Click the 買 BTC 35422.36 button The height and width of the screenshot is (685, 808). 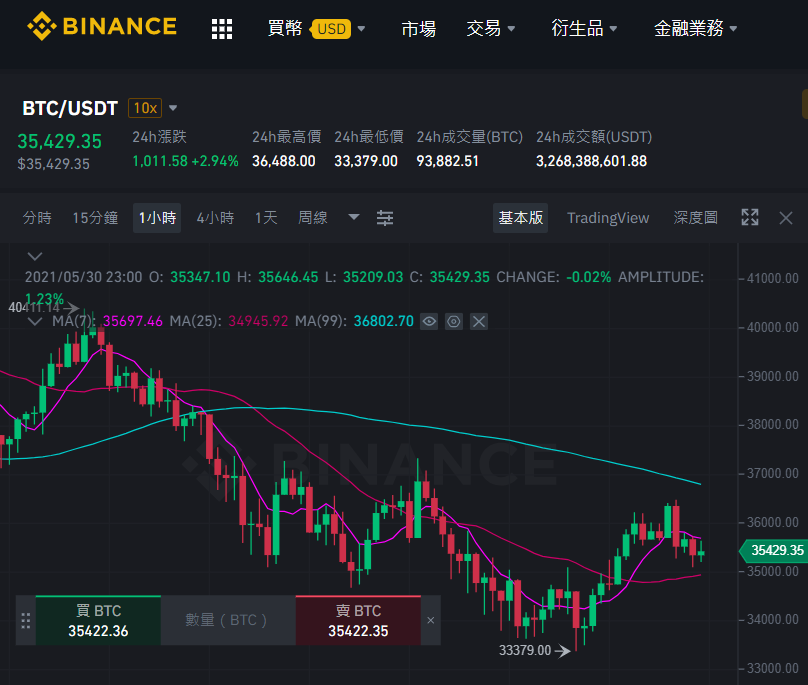(98, 621)
